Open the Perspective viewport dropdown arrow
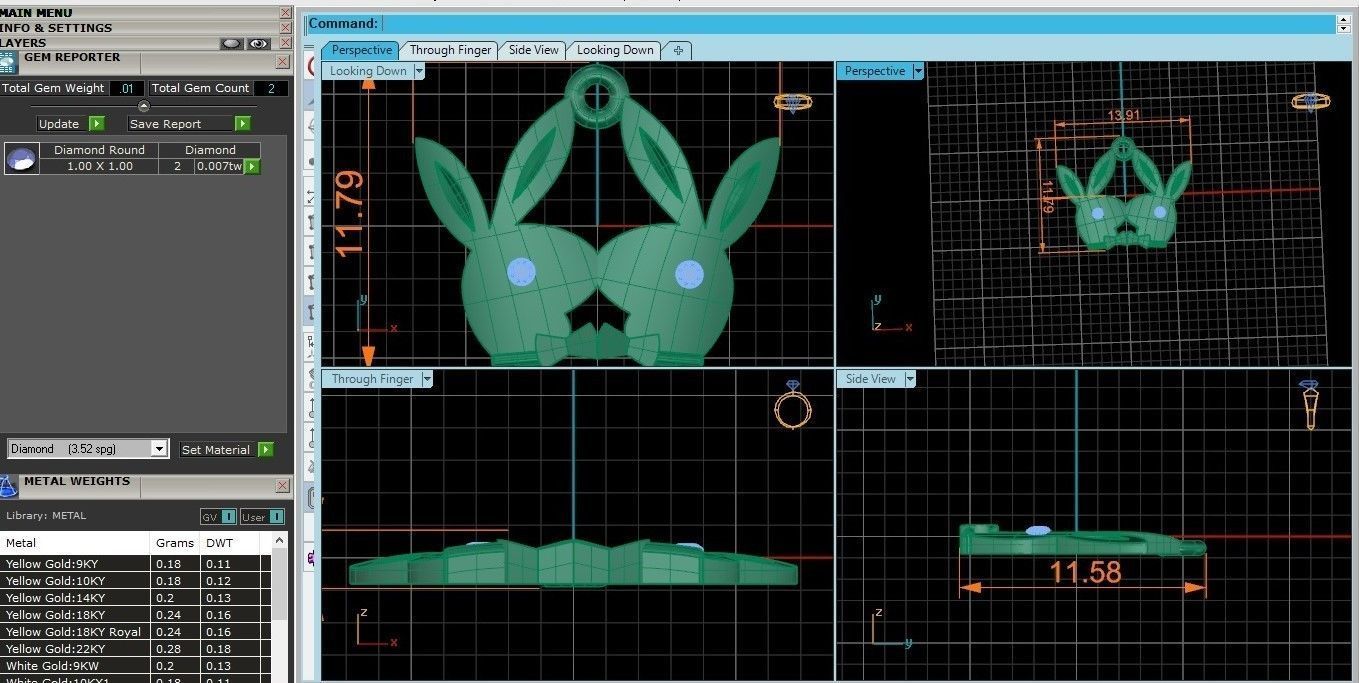 pyautogui.click(x=917, y=71)
